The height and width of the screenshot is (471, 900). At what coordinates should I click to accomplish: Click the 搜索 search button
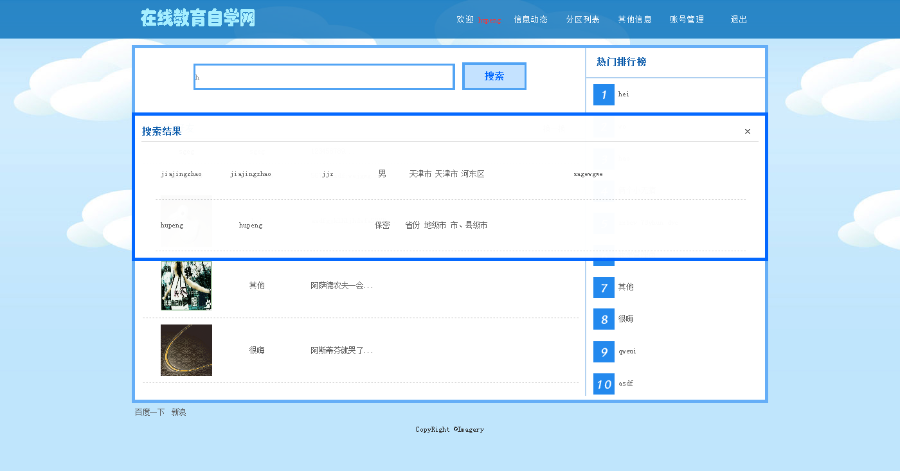[494, 76]
